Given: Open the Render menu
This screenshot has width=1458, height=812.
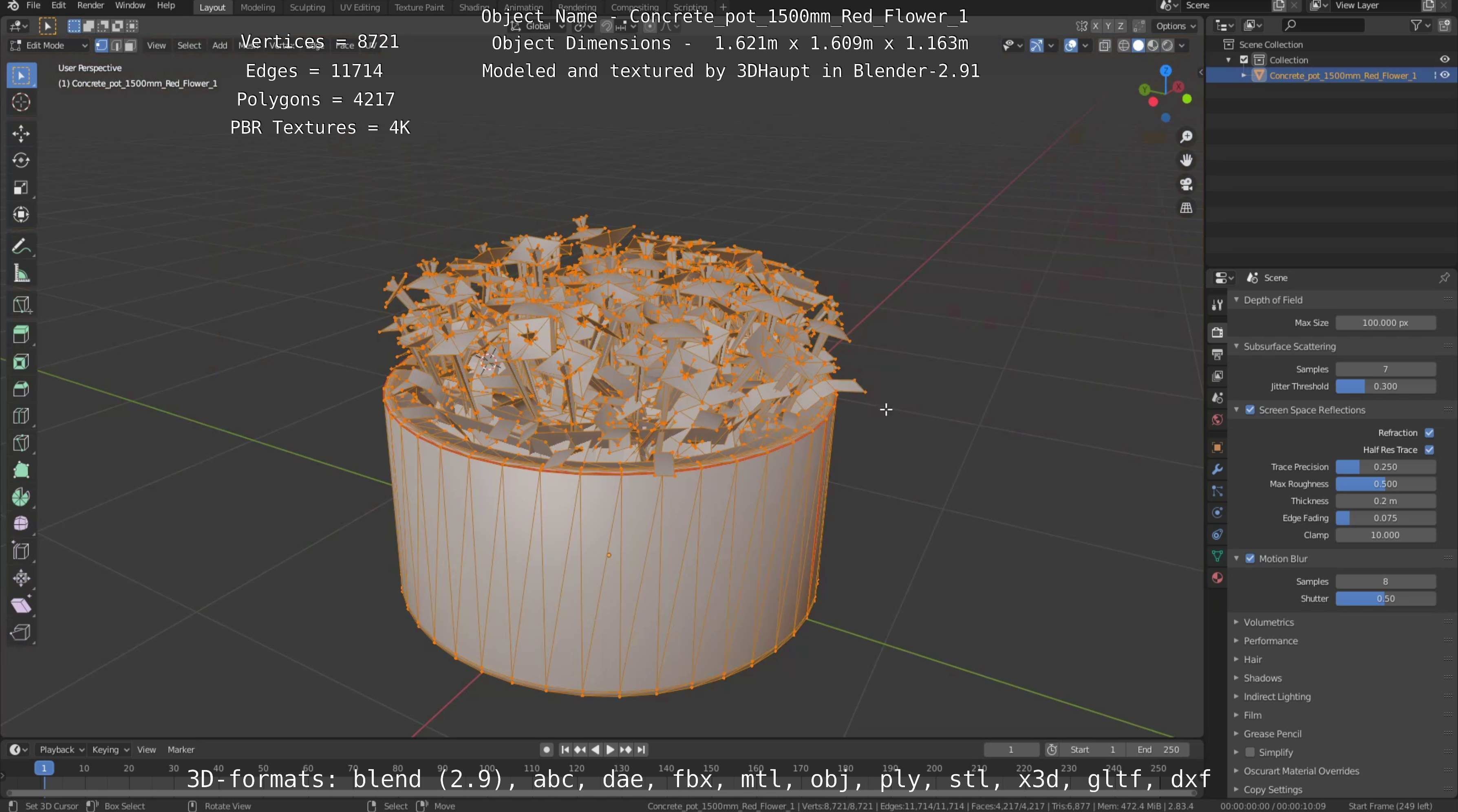Looking at the screenshot, I should (x=90, y=6).
